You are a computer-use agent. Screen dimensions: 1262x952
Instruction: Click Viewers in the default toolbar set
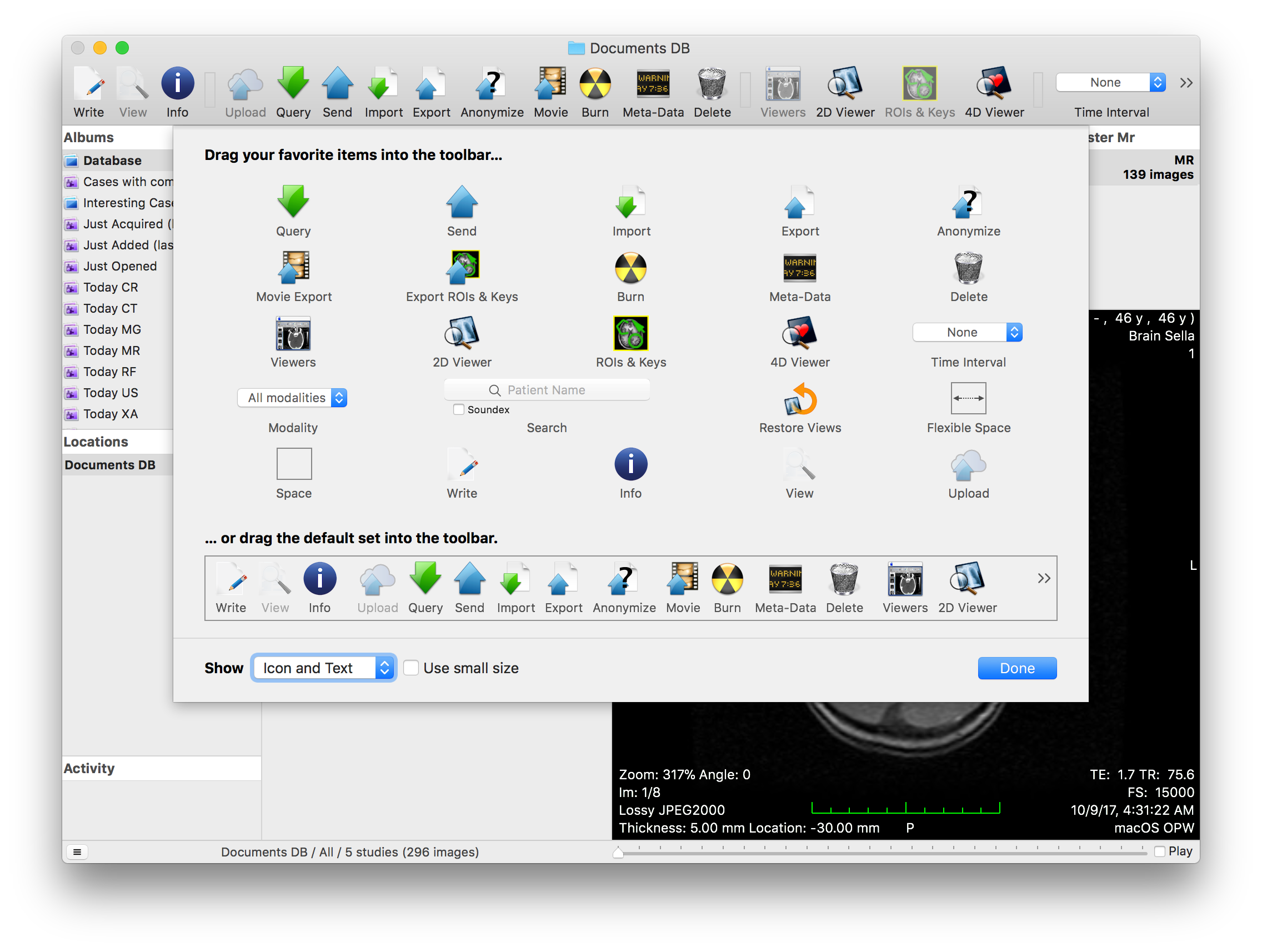tap(905, 588)
